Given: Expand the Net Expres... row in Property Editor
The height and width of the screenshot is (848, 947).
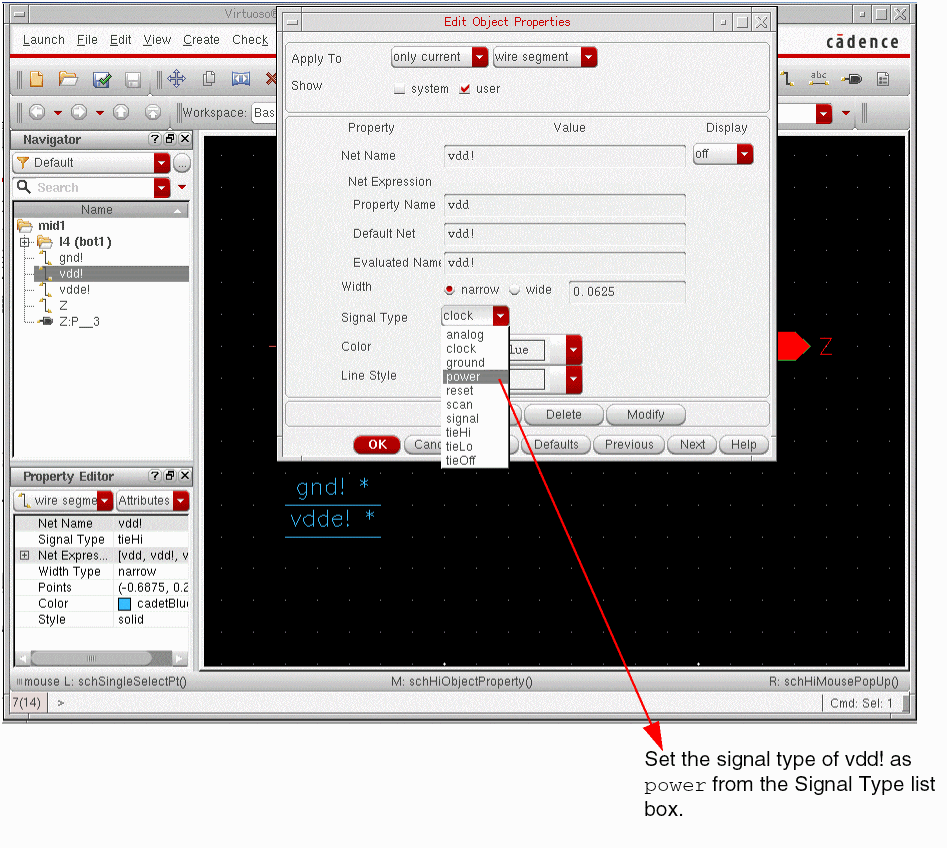Looking at the screenshot, I should [24, 555].
